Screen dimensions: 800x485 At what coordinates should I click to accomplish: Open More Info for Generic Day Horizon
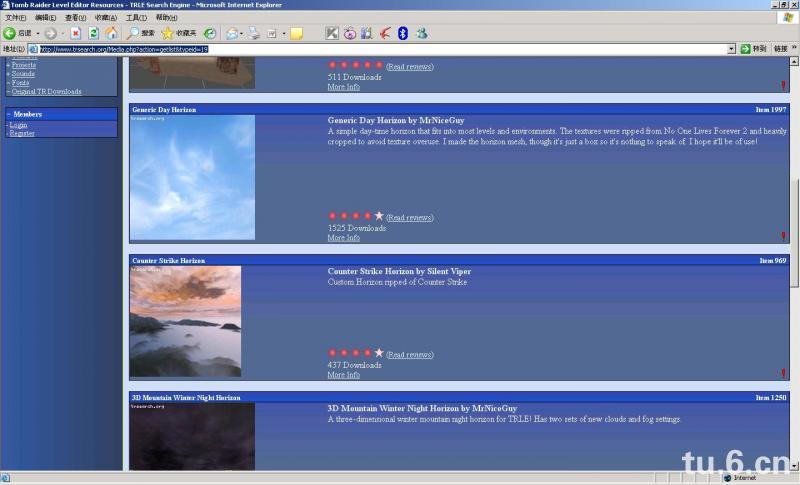(x=344, y=238)
